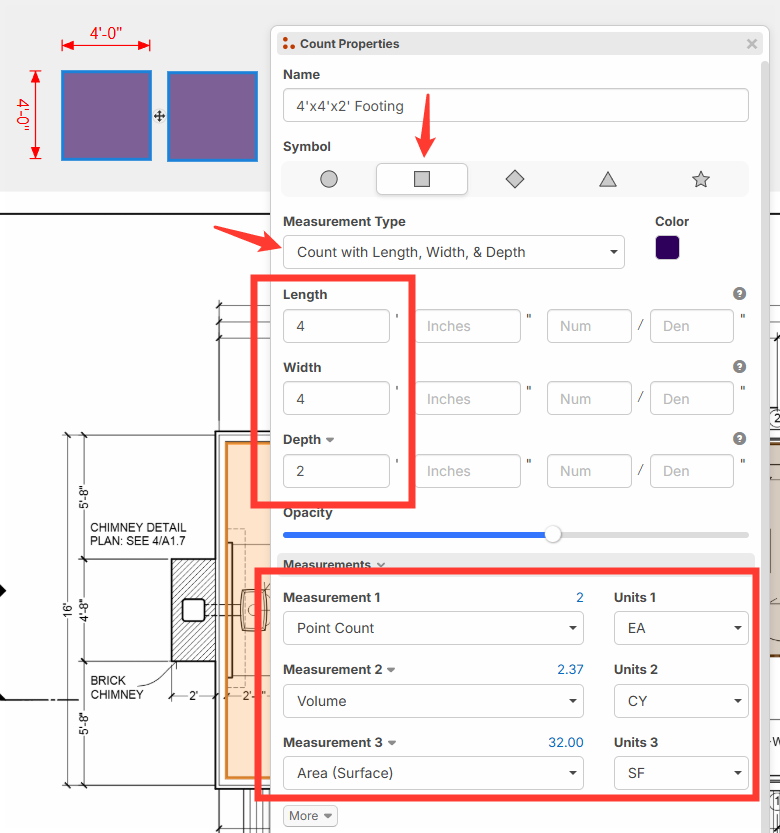The width and height of the screenshot is (780, 833).
Task: Click the Length Den fraction input
Action: coord(692,326)
